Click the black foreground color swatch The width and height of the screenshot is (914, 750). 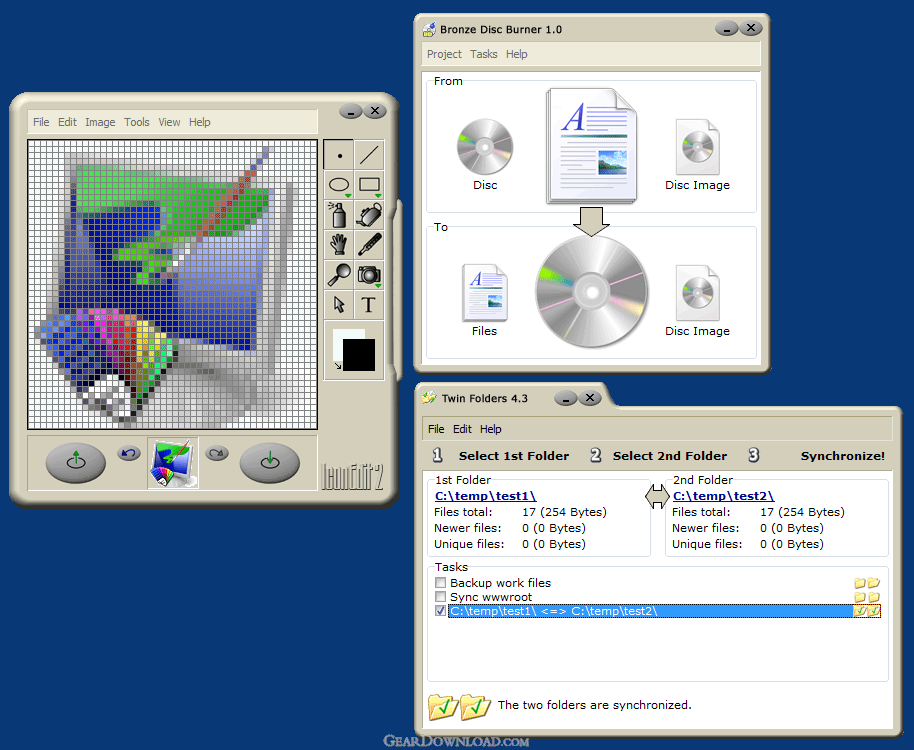[x=358, y=355]
